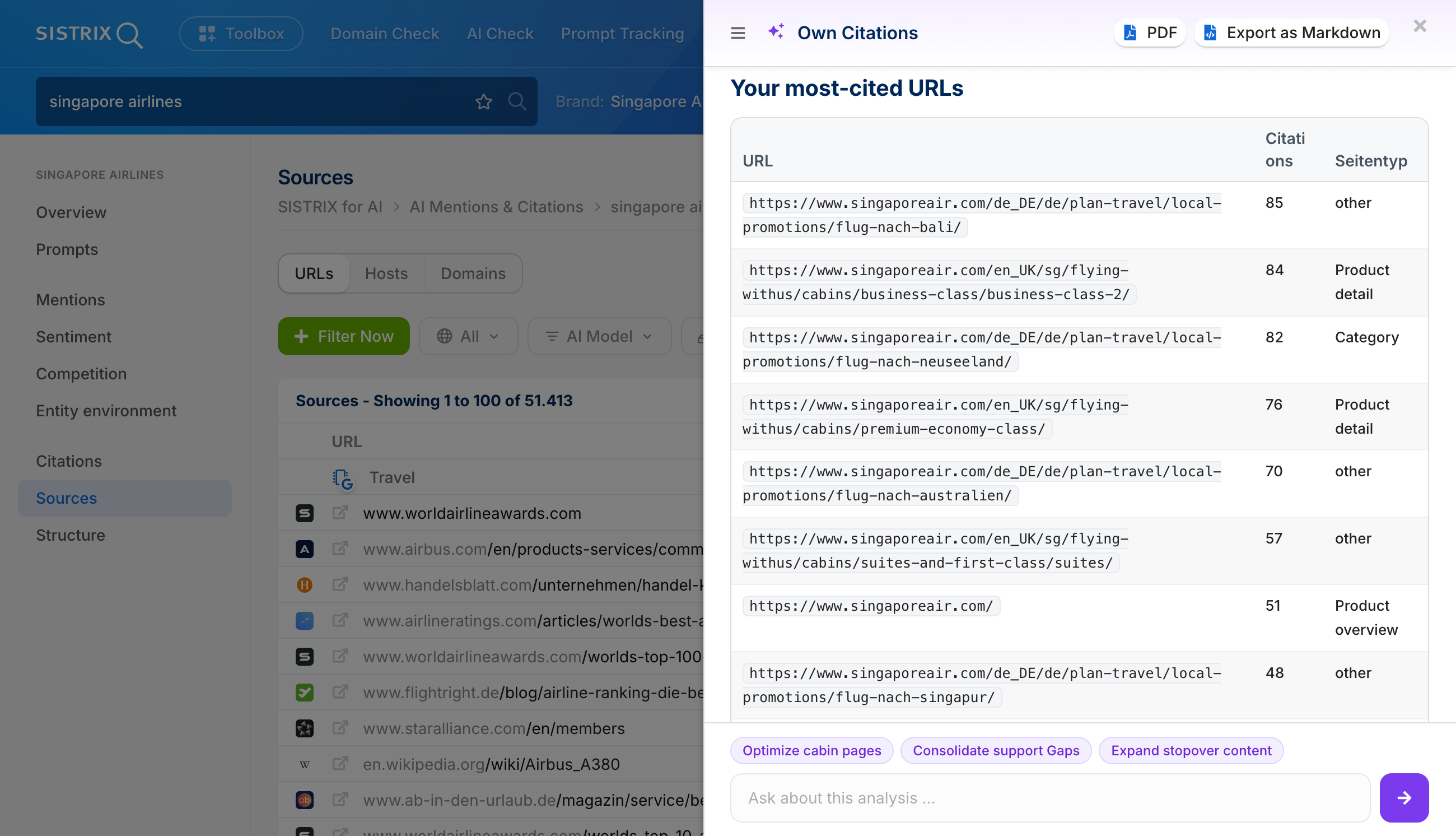Switch to the URLs tab
This screenshot has width=1456, height=836.
(x=314, y=273)
